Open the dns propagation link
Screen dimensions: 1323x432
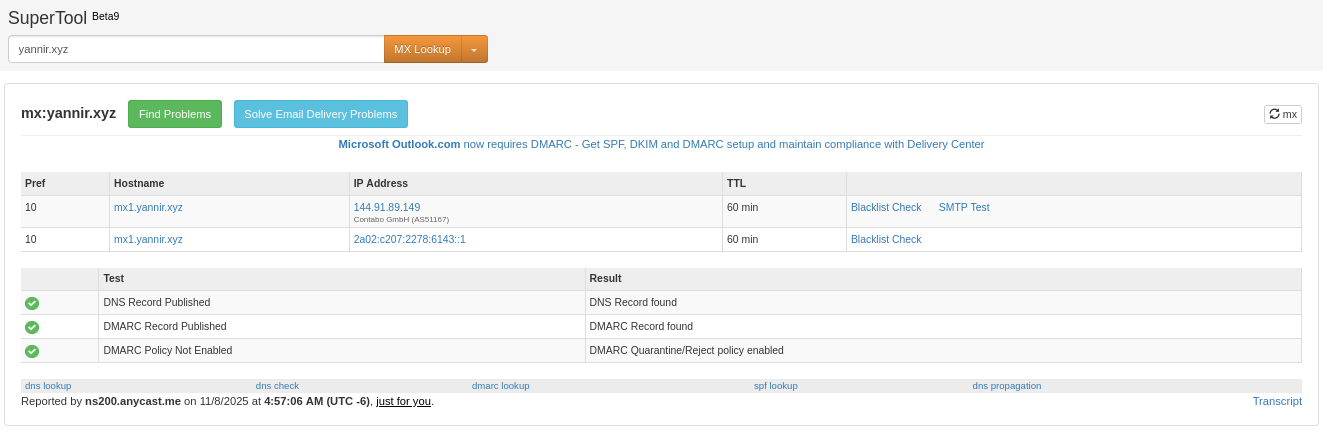[1006, 385]
